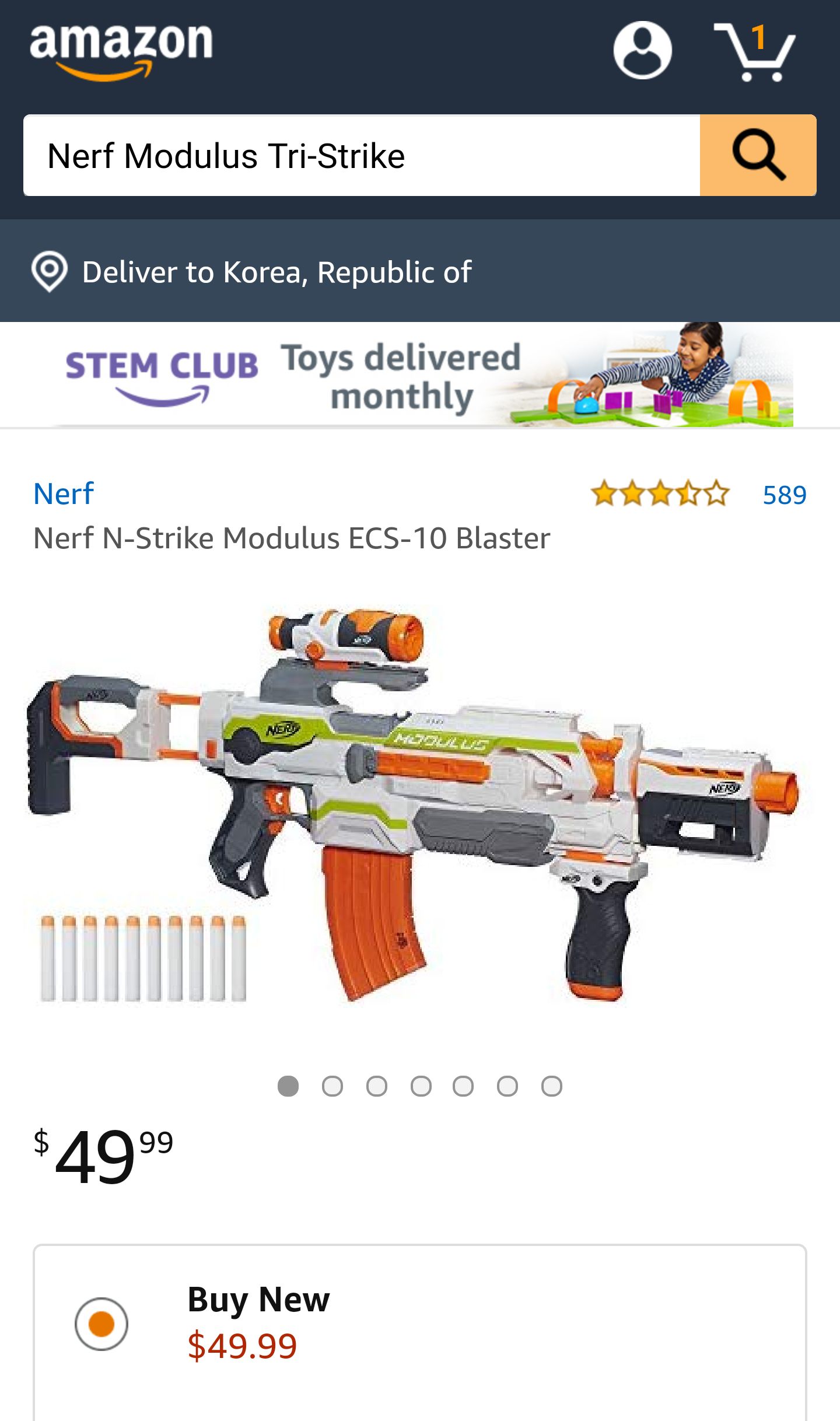View the 589 customer reviews
The image size is (840, 1421).
tap(785, 495)
